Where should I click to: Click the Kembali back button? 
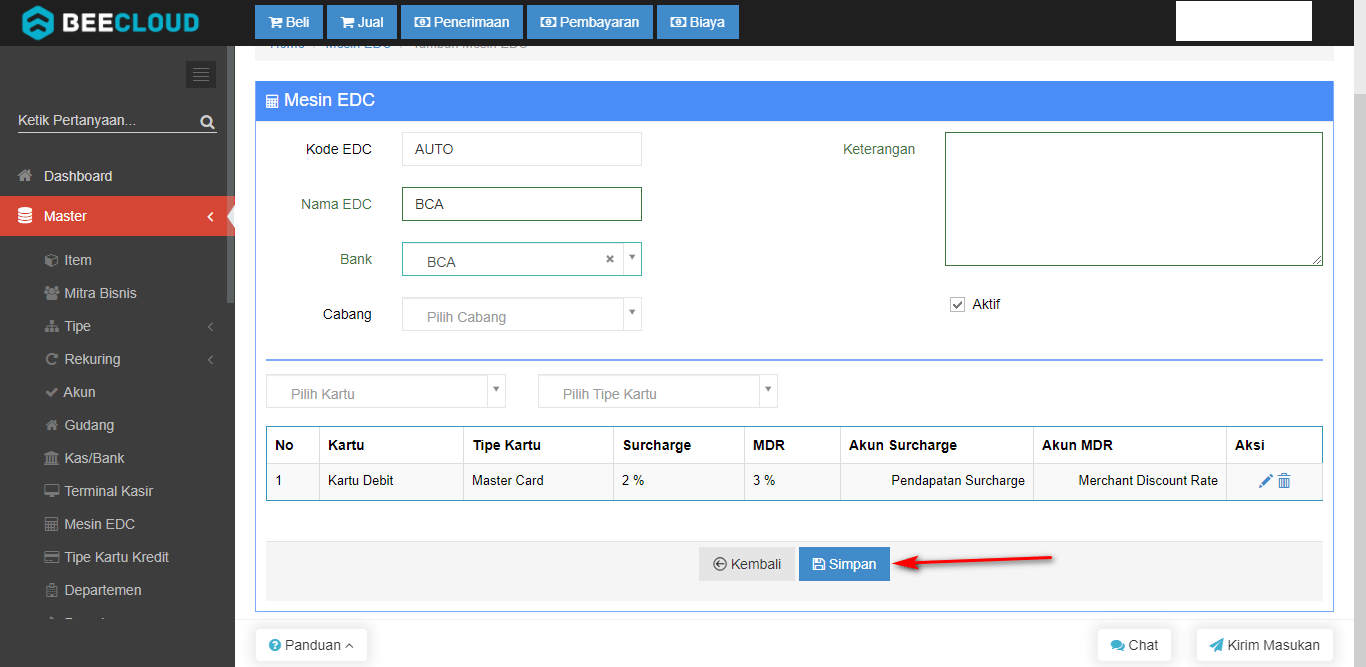click(747, 564)
